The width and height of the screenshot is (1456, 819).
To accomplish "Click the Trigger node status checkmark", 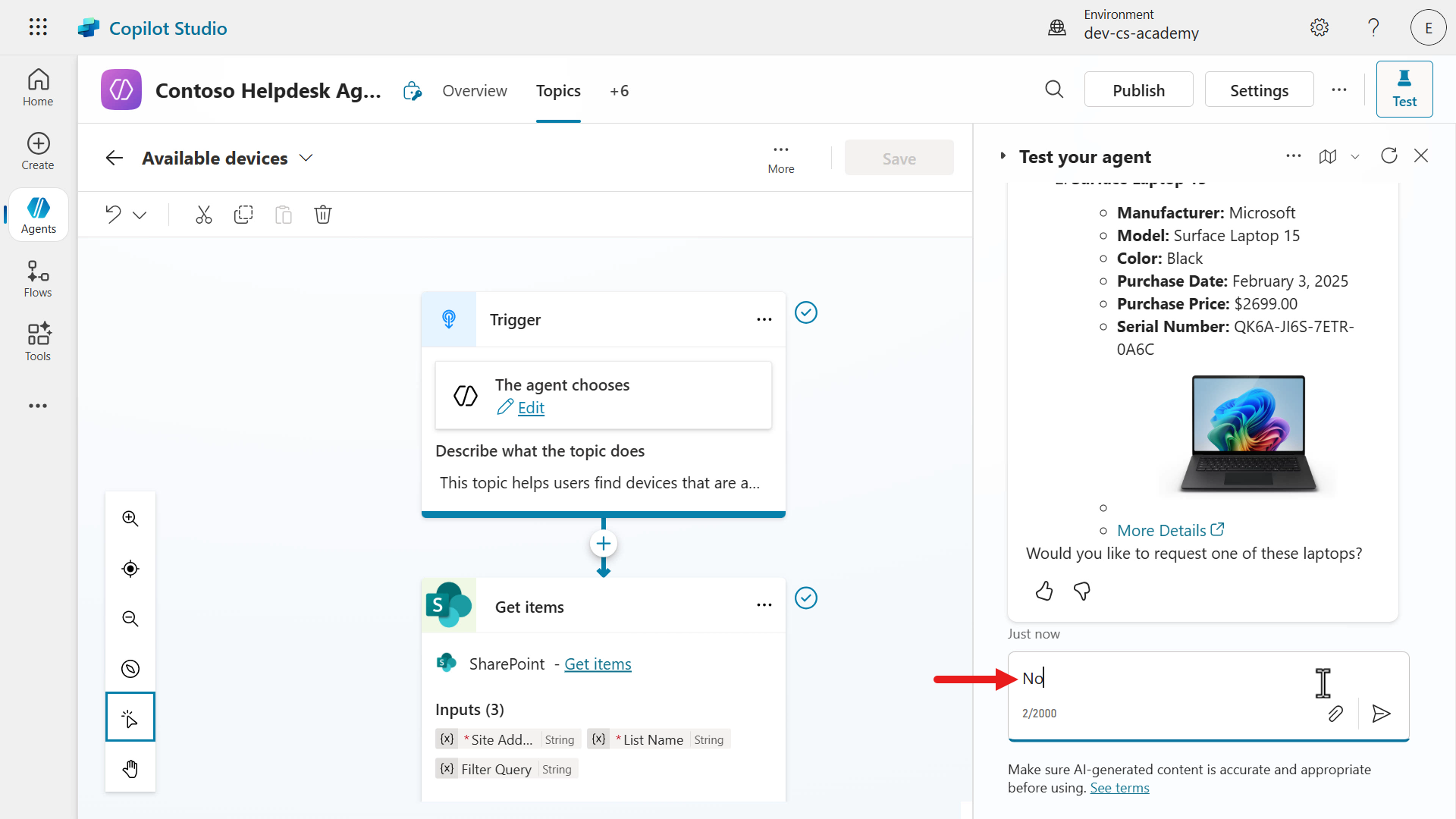I will point(805,312).
